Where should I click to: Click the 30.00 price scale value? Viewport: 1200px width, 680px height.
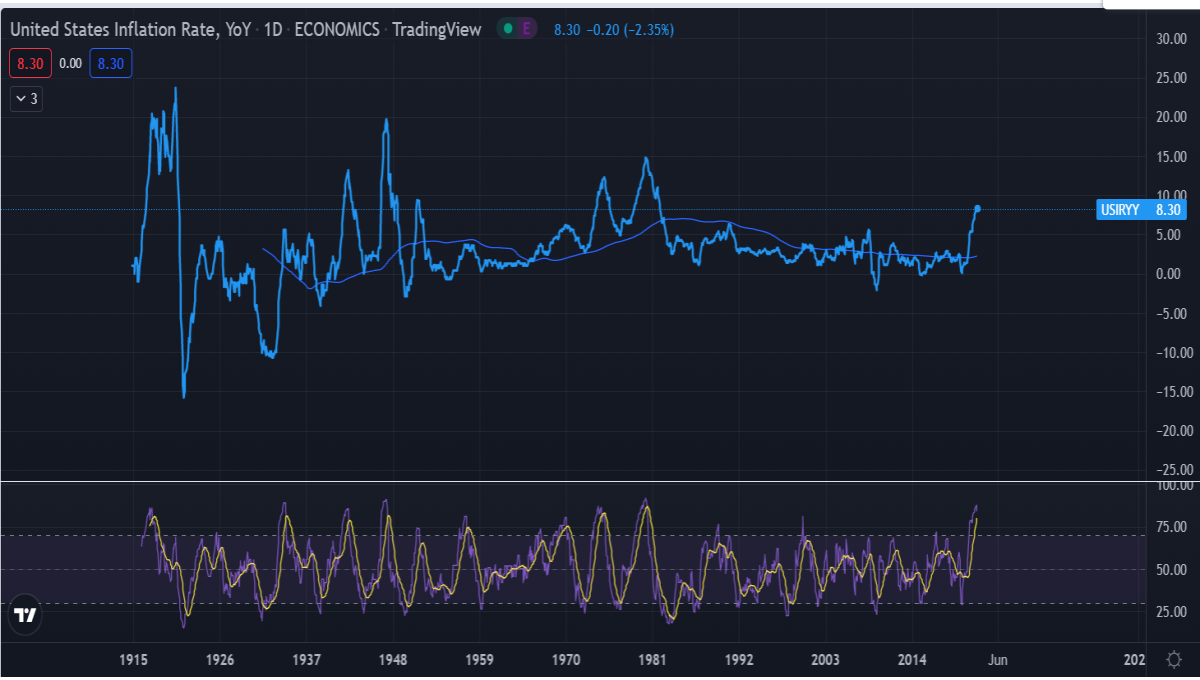1171,39
